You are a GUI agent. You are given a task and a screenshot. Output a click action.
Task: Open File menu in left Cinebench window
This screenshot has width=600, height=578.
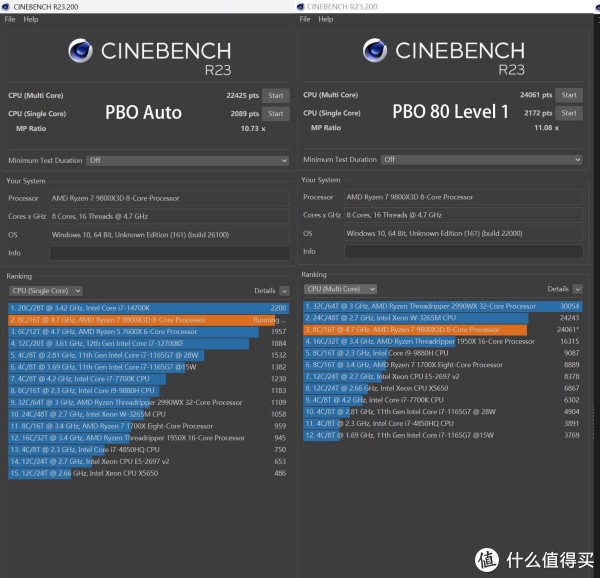[x=10, y=19]
